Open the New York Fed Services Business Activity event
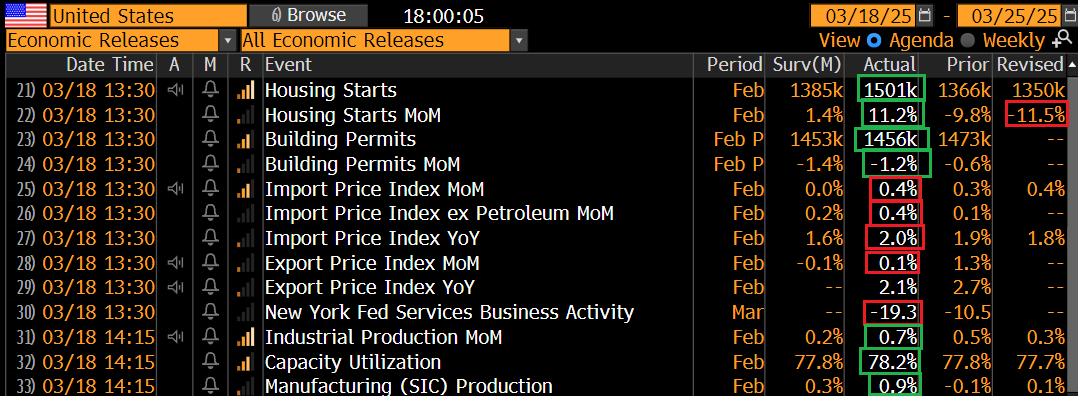This screenshot has width=1078, height=396. pyautogui.click(x=449, y=313)
